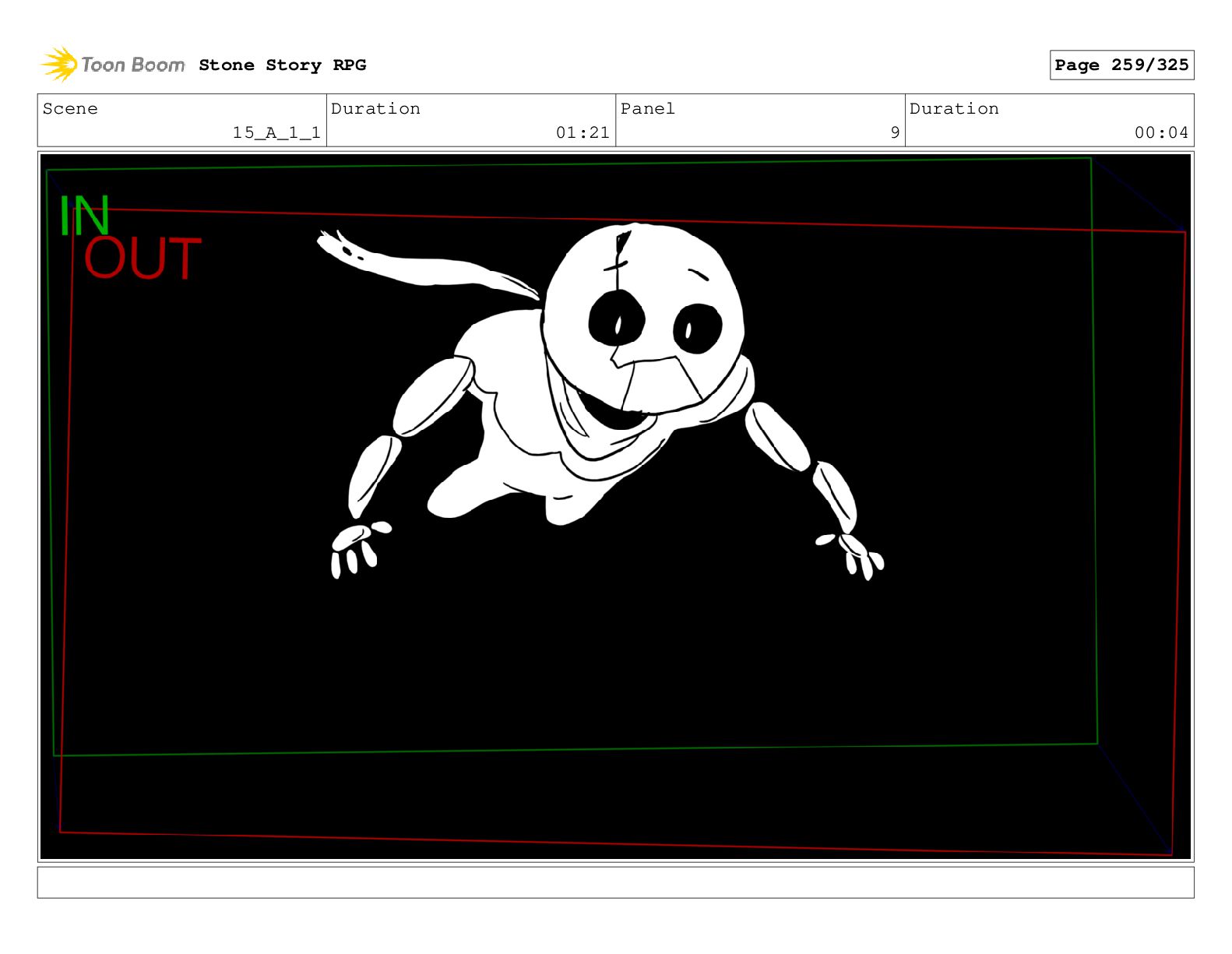Click the Panel header label
Image resolution: width=1232 pixels, height=954 pixels.
[647, 109]
